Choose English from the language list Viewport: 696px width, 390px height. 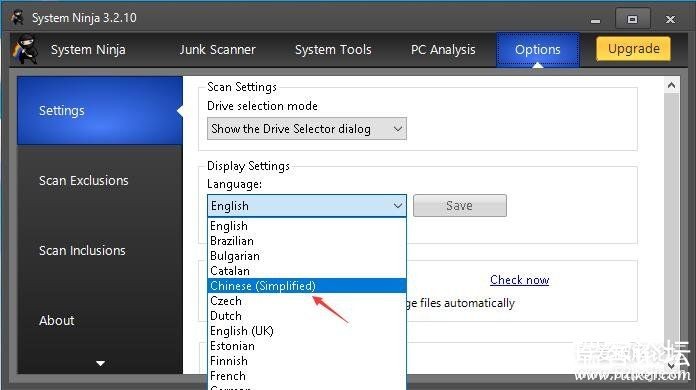click(x=307, y=226)
